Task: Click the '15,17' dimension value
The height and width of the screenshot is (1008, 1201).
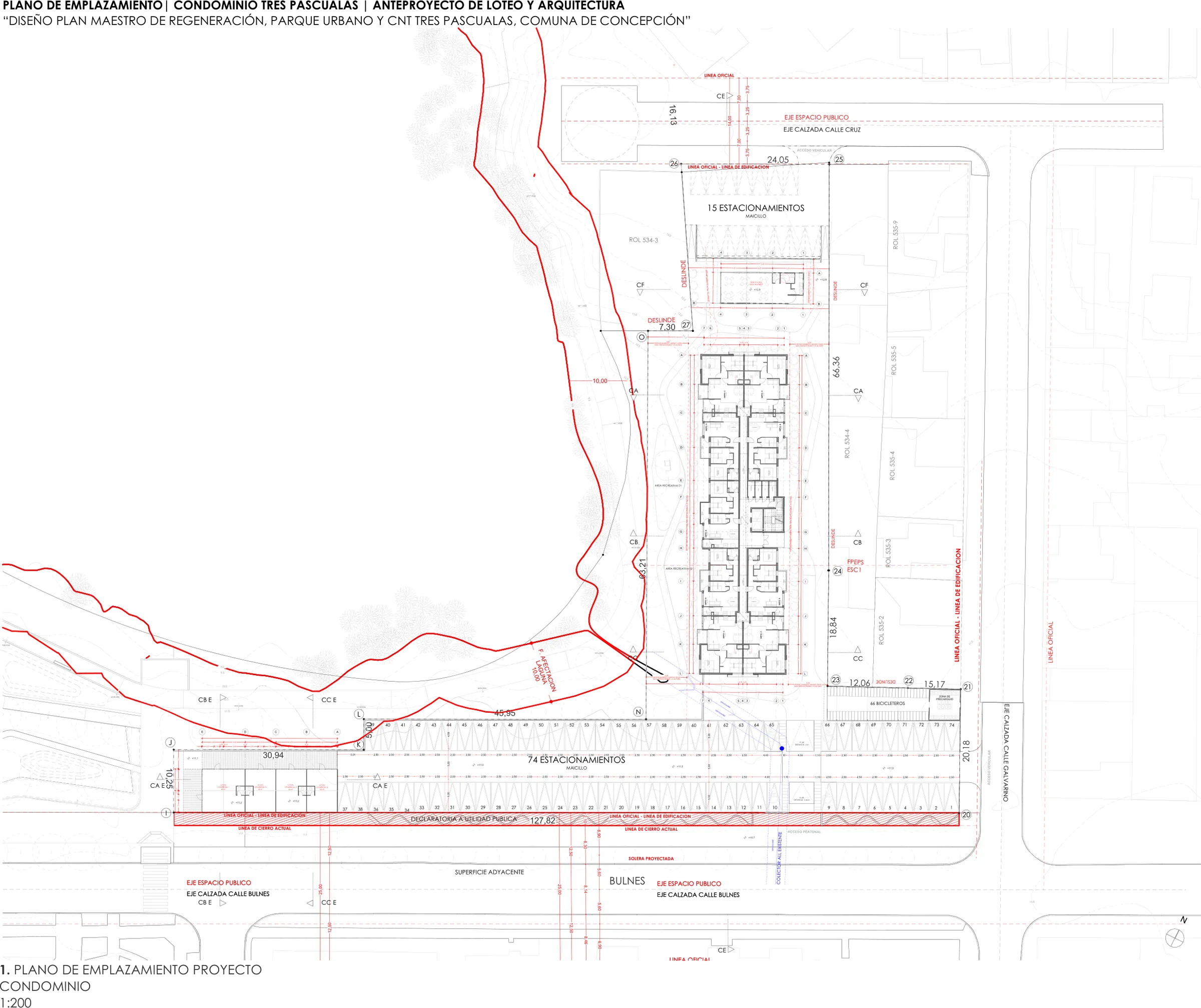Action: 934,684
